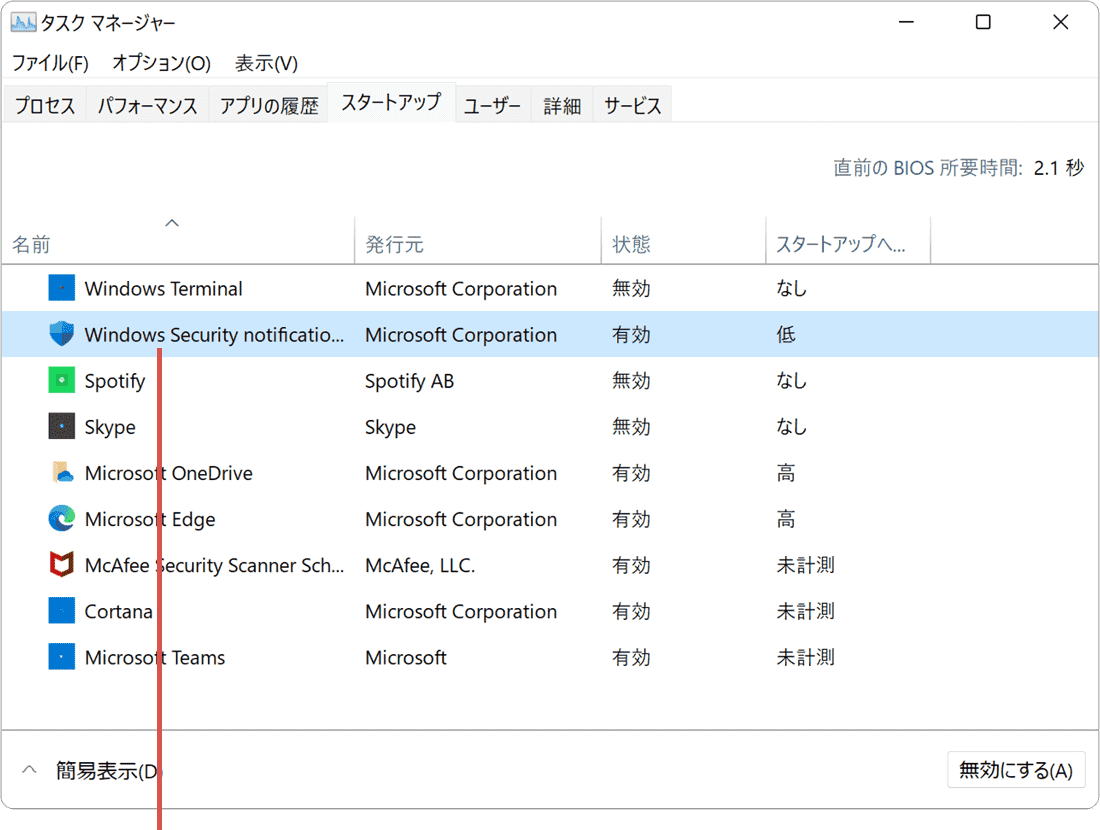Click the Skype app icon
Viewport: 1100px width, 830px height.
(62, 426)
